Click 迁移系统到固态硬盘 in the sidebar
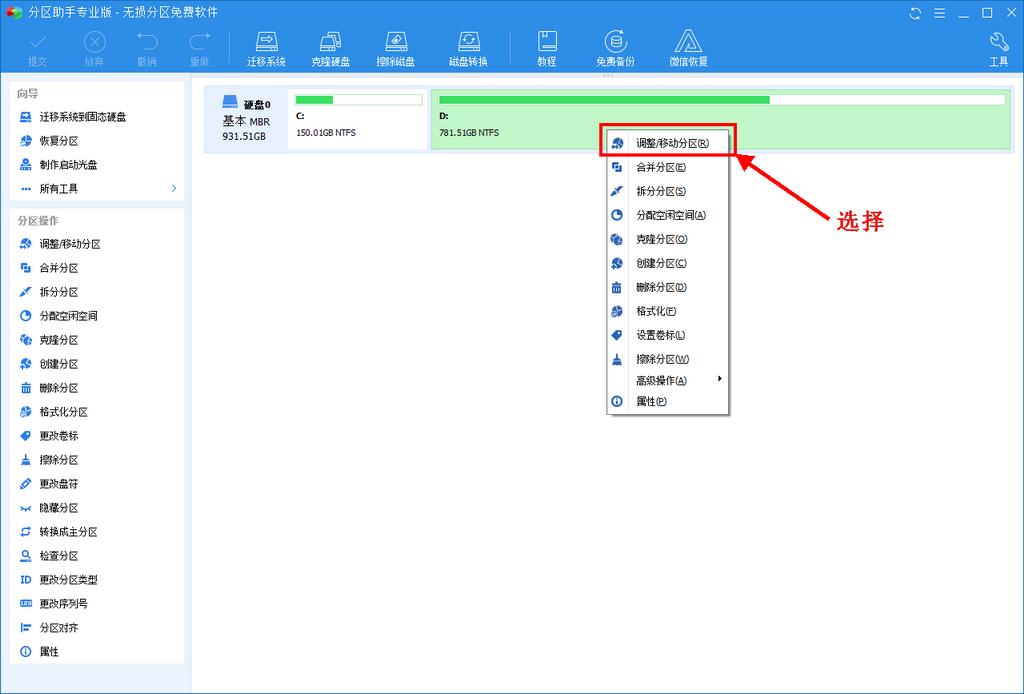Image resolution: width=1024 pixels, height=694 pixels. tap(82, 117)
